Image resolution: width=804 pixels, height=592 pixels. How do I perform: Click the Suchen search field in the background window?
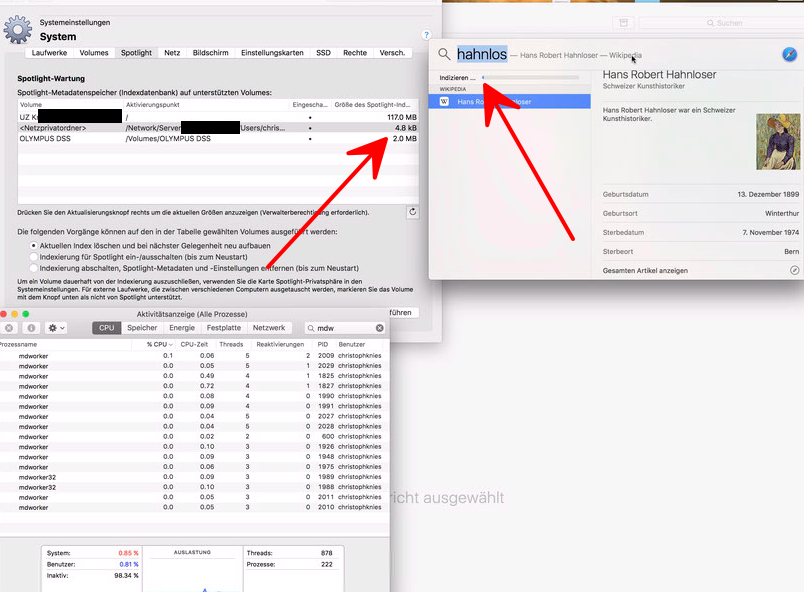click(x=722, y=23)
